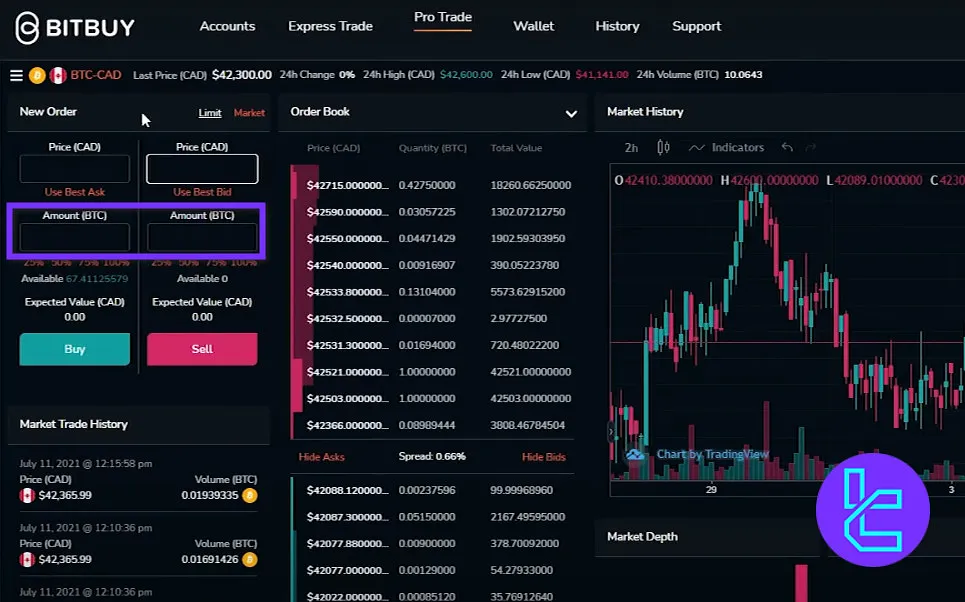Click the TradingView cloud logo icon
This screenshot has height=602, width=965.
point(635,455)
